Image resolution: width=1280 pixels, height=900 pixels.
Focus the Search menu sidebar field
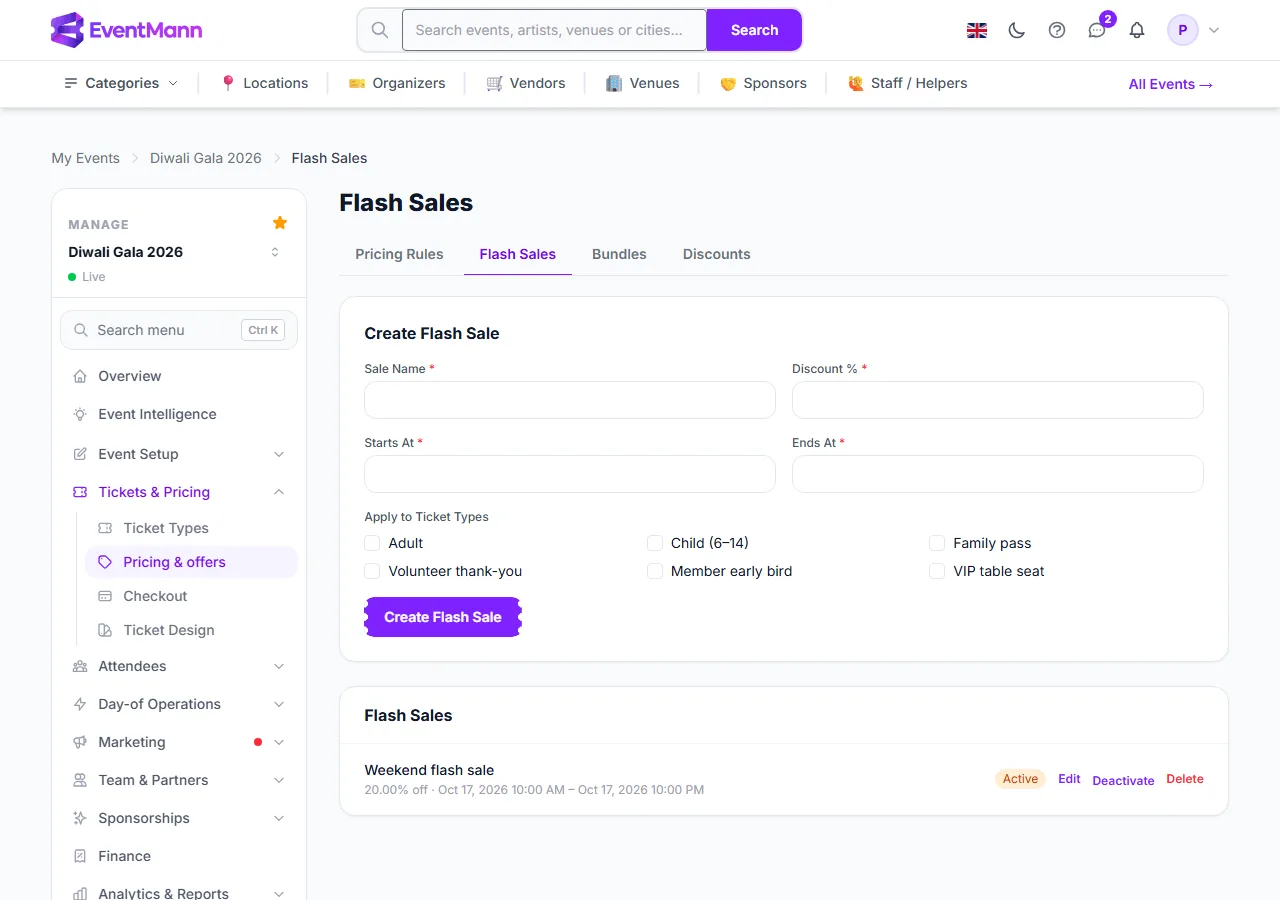179,330
